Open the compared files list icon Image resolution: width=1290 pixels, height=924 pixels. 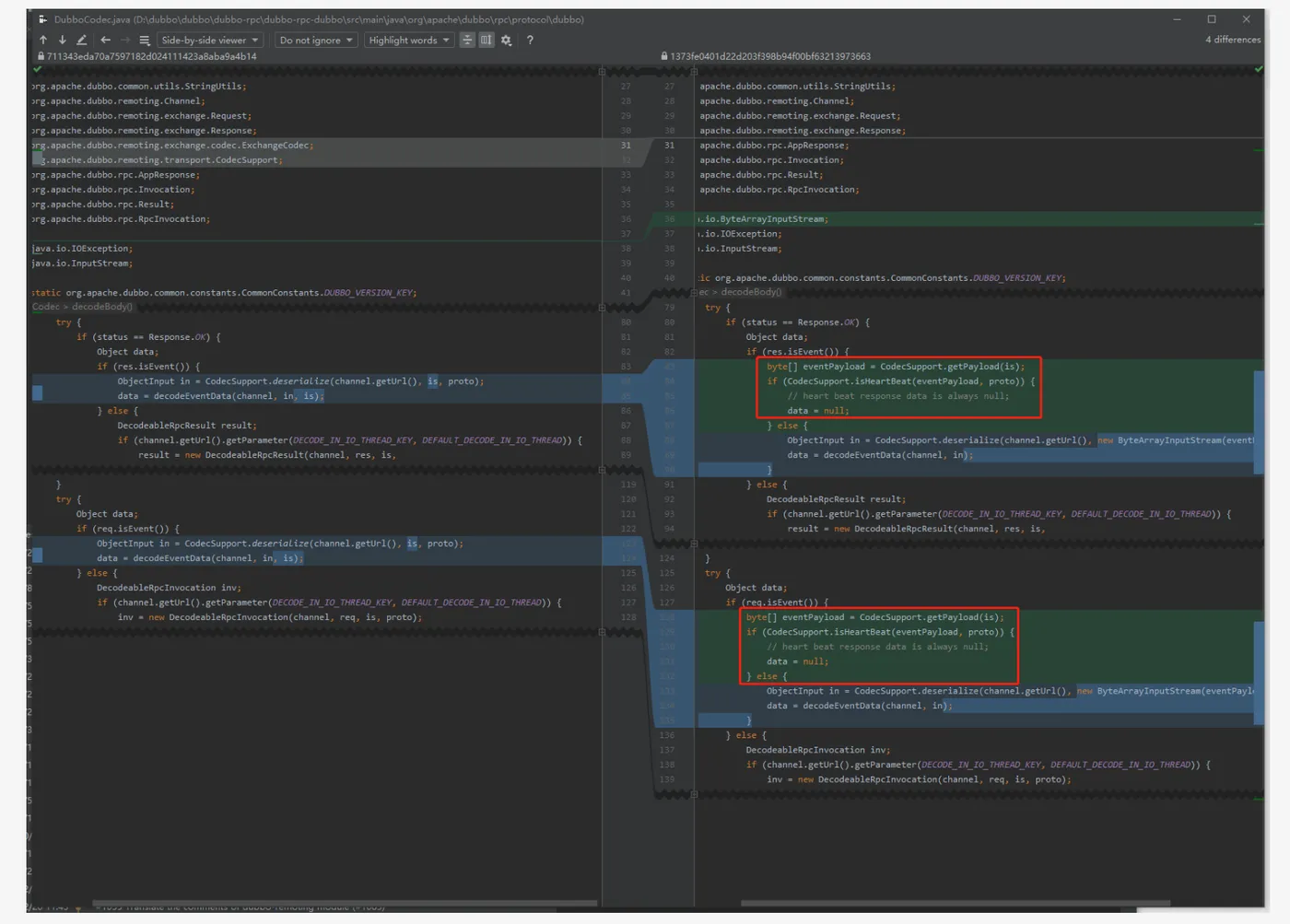(145, 40)
